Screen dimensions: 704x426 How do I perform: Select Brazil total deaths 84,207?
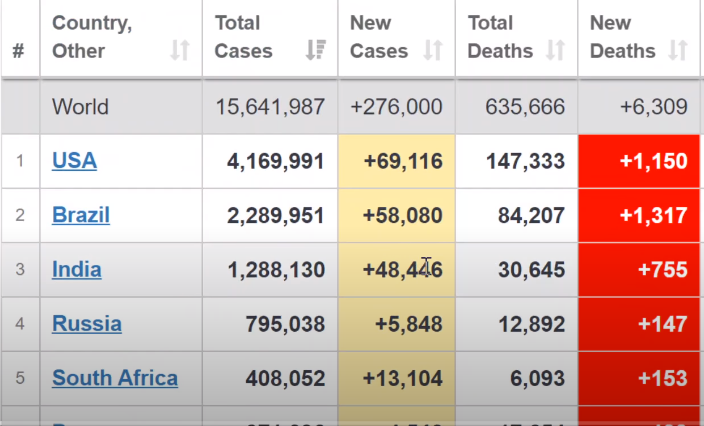(x=531, y=215)
